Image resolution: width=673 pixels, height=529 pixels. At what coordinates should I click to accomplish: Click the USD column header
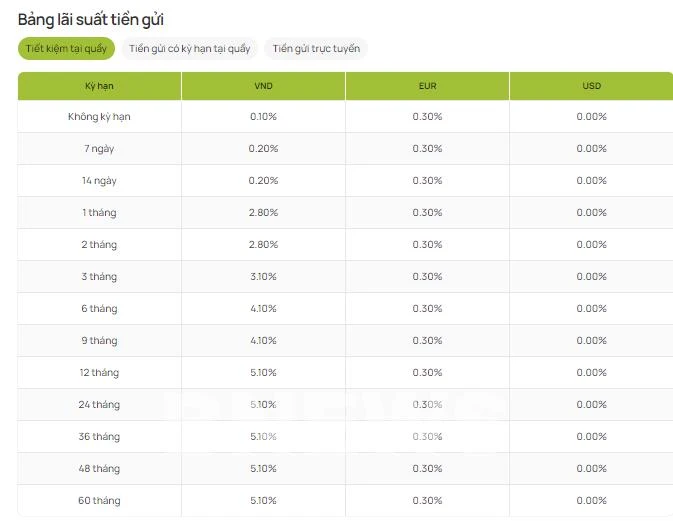coord(591,86)
